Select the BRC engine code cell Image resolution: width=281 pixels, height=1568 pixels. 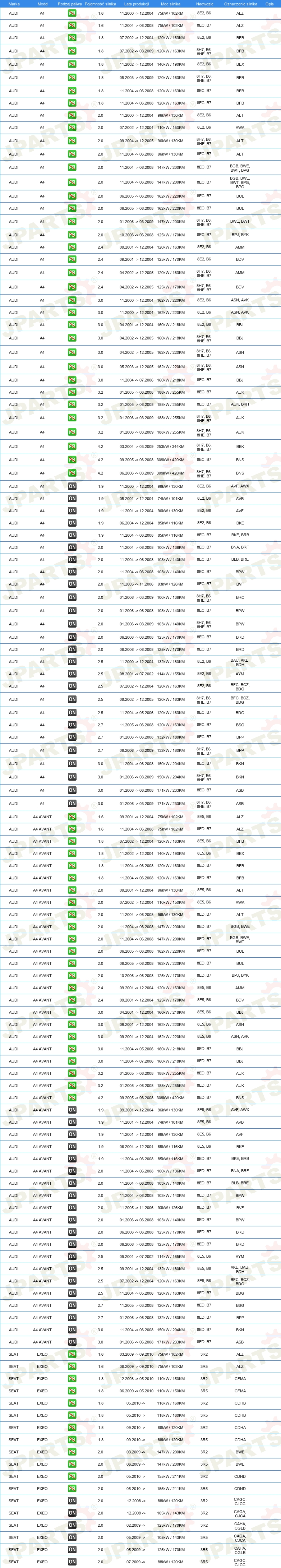point(240,597)
